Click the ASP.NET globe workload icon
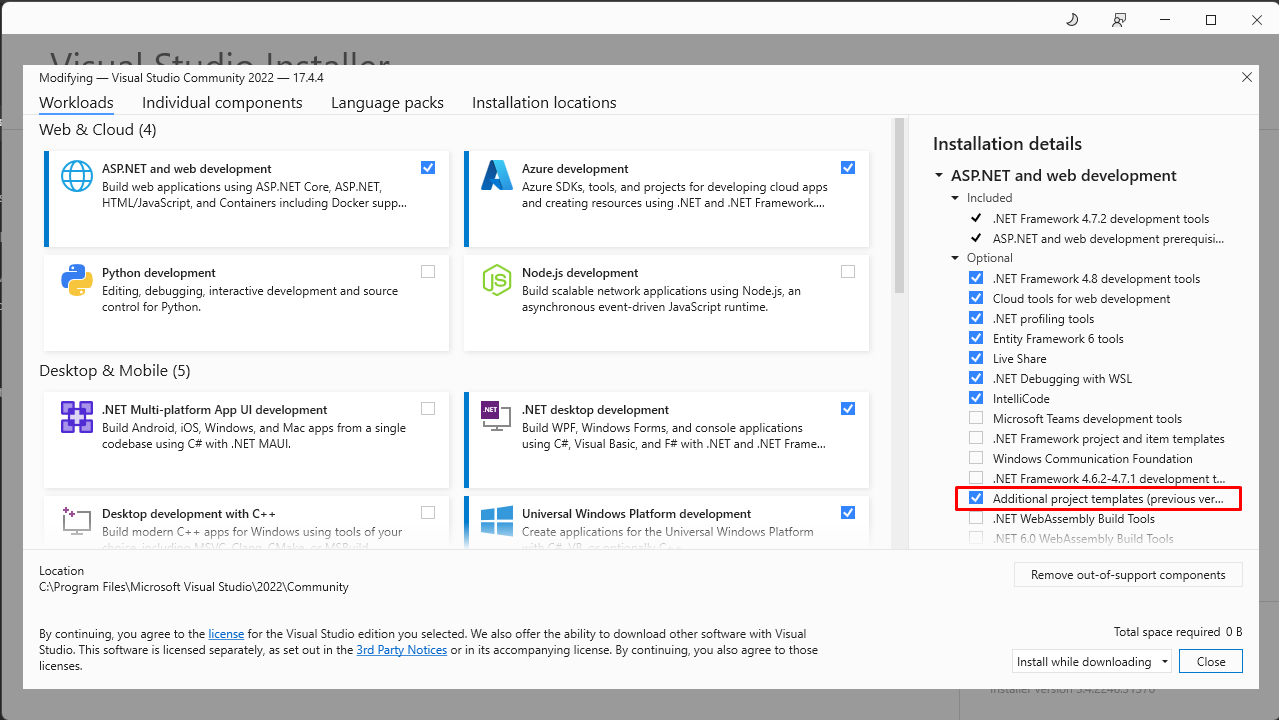The height and width of the screenshot is (720, 1279). pyautogui.click(x=77, y=176)
